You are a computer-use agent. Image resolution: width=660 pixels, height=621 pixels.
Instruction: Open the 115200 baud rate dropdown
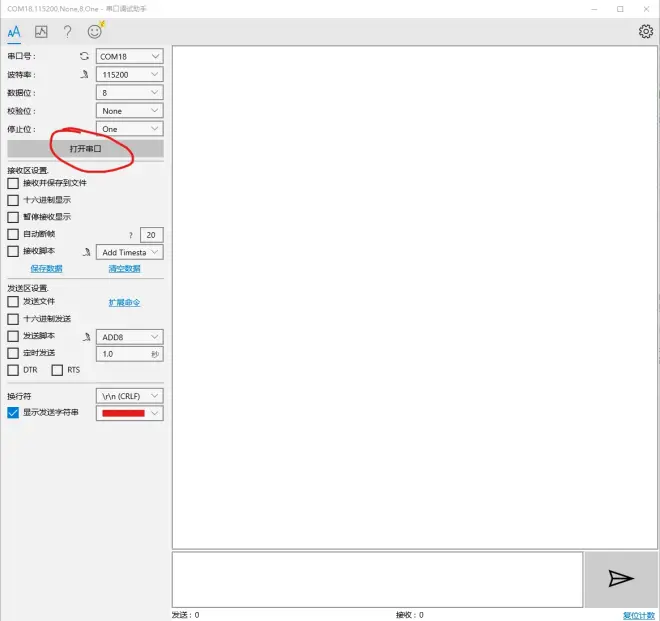(129, 75)
